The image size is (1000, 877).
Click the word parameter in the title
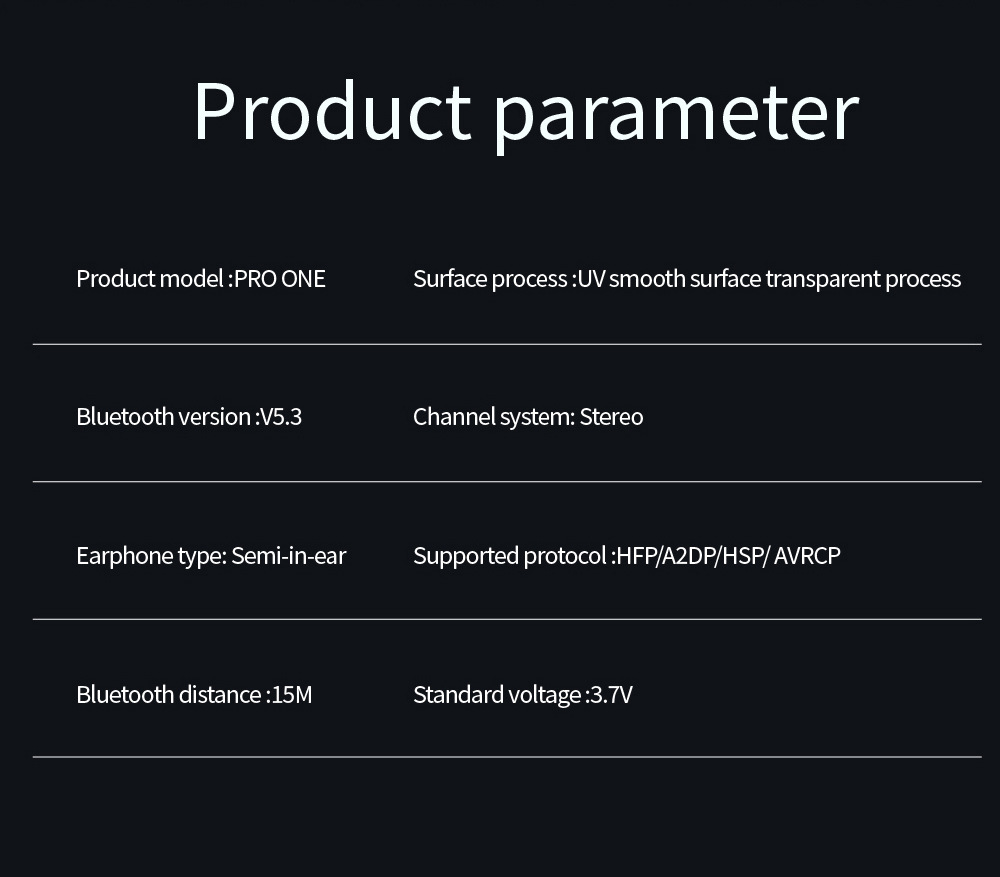[676, 115]
